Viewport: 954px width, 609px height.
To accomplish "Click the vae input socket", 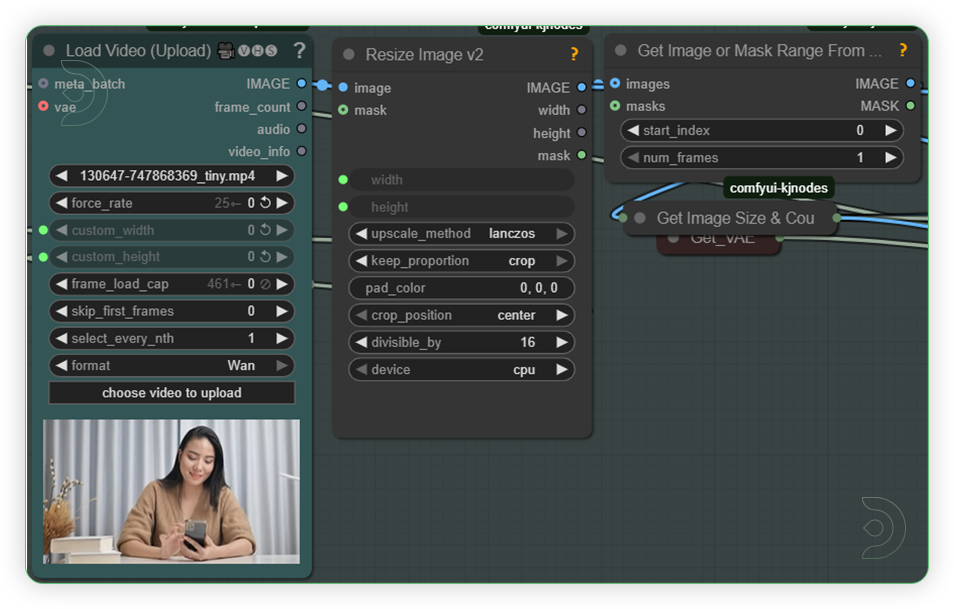I will point(43,106).
